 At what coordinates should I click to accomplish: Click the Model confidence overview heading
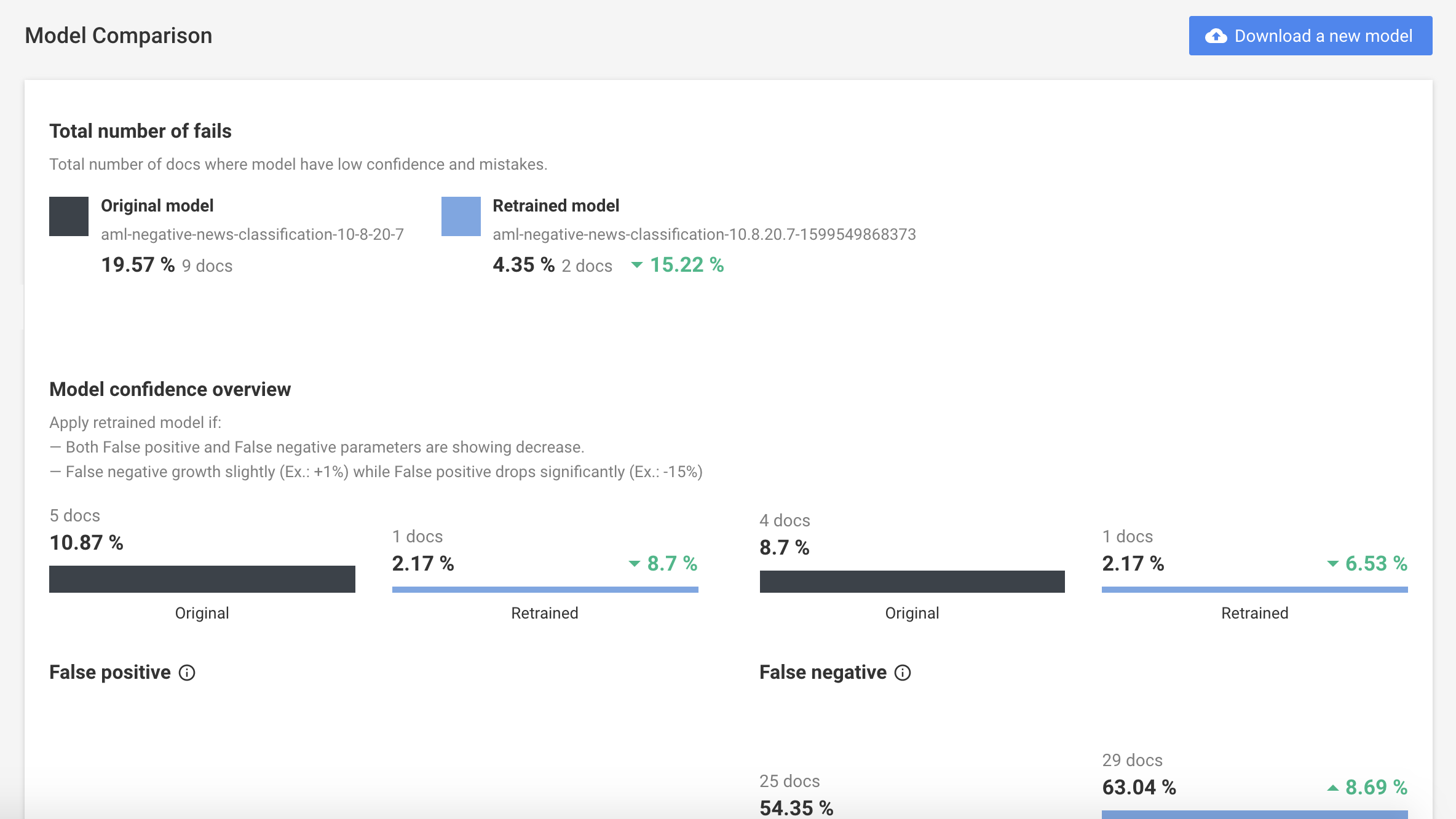click(x=170, y=389)
